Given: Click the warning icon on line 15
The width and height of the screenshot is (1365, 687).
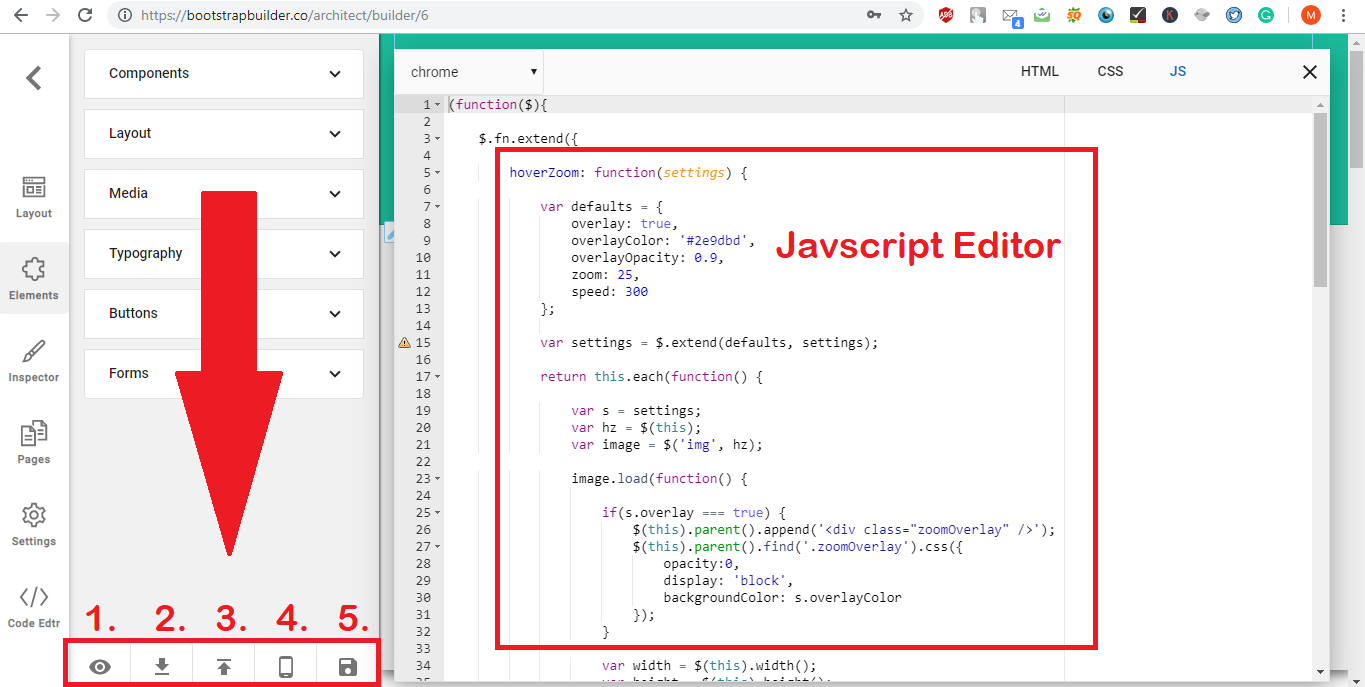Looking at the screenshot, I should pos(404,342).
